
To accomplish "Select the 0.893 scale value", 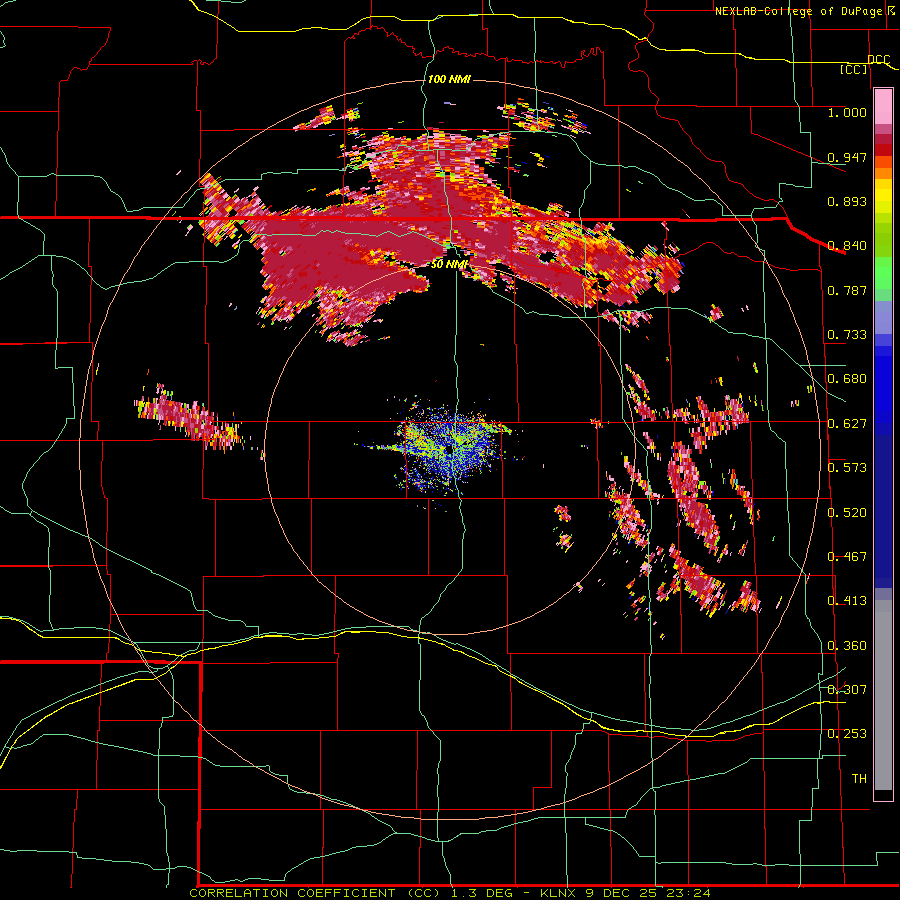I will 847,201.
